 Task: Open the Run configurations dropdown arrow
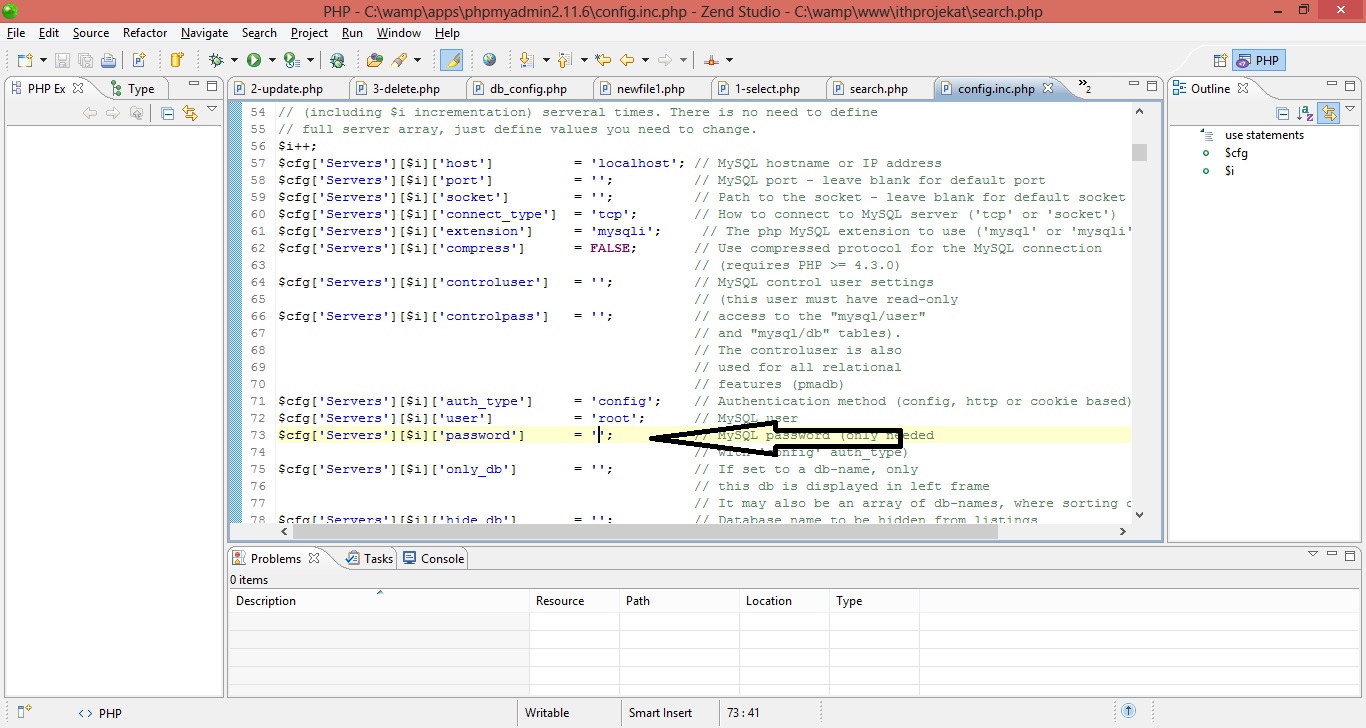271,61
